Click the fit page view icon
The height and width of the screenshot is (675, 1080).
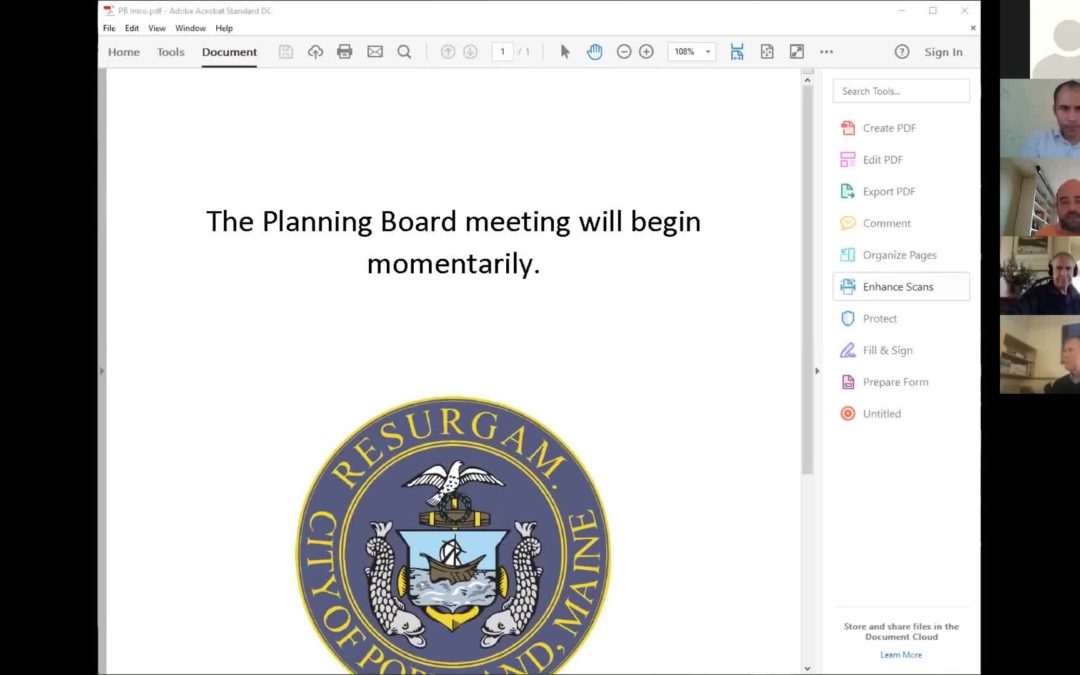pyautogui.click(x=767, y=52)
